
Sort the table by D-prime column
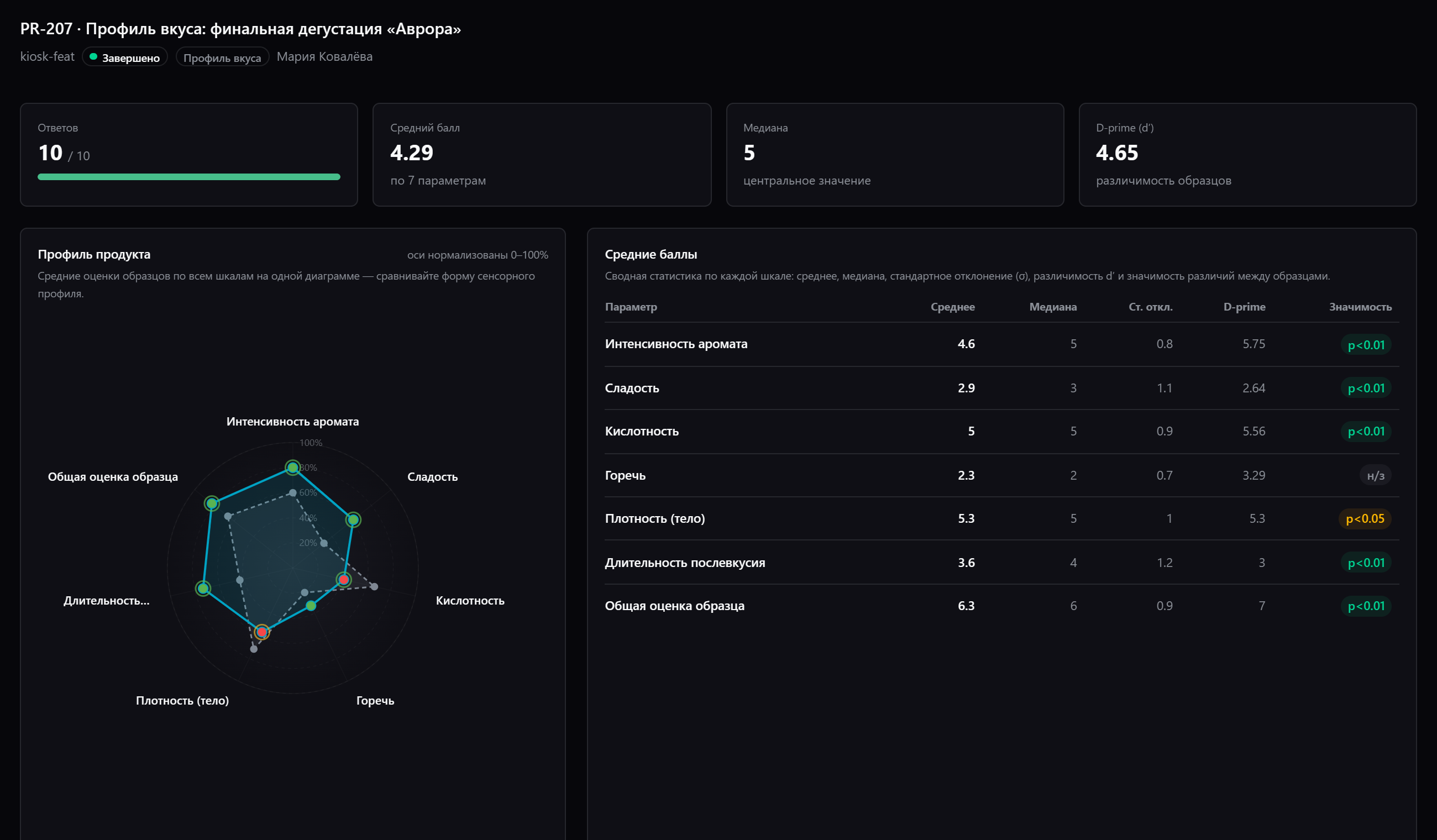click(1244, 307)
